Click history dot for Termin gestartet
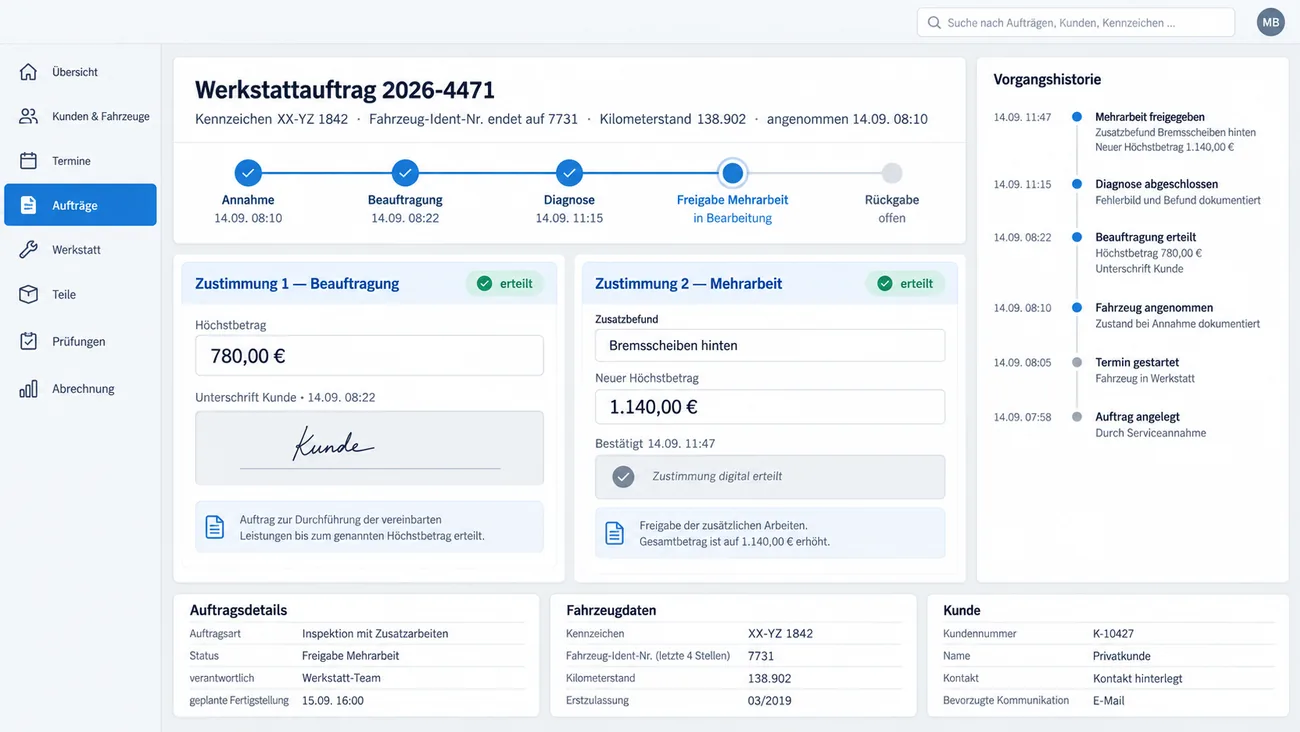This screenshot has width=1300, height=732. (x=1077, y=362)
